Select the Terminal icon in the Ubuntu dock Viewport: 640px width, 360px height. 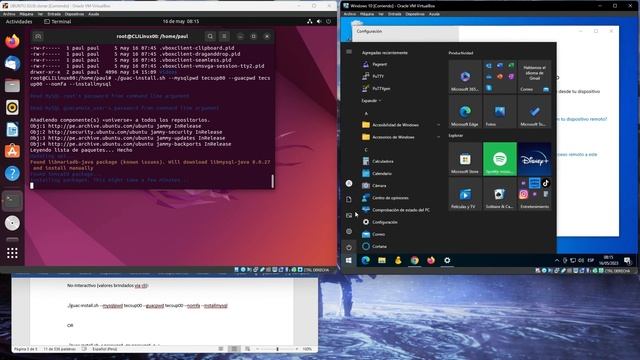12,201
